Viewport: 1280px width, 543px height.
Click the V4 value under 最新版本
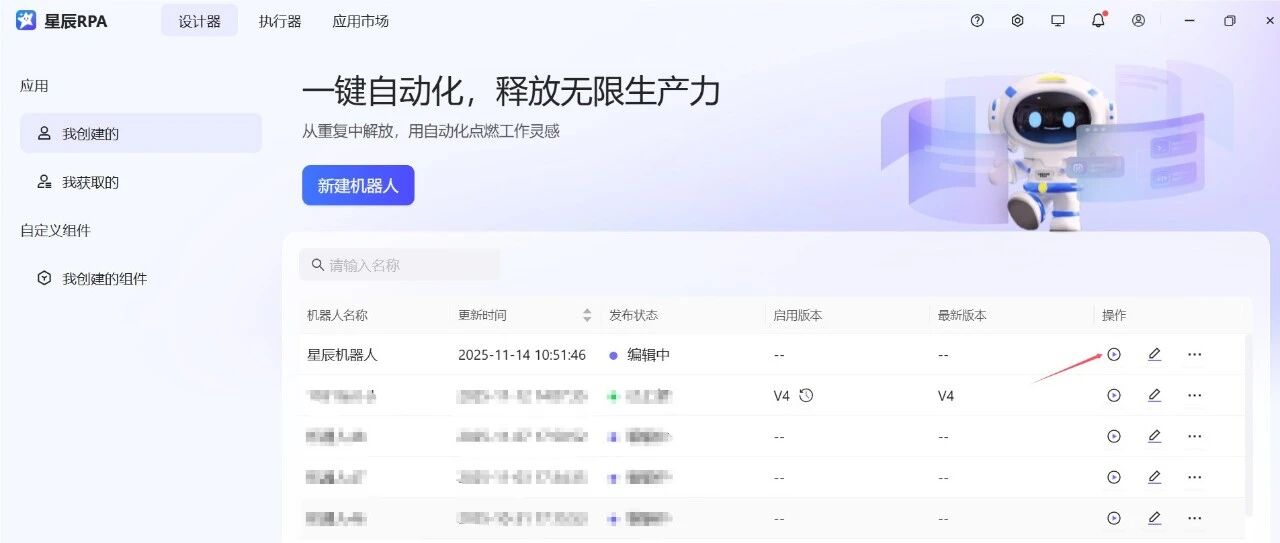point(946,396)
